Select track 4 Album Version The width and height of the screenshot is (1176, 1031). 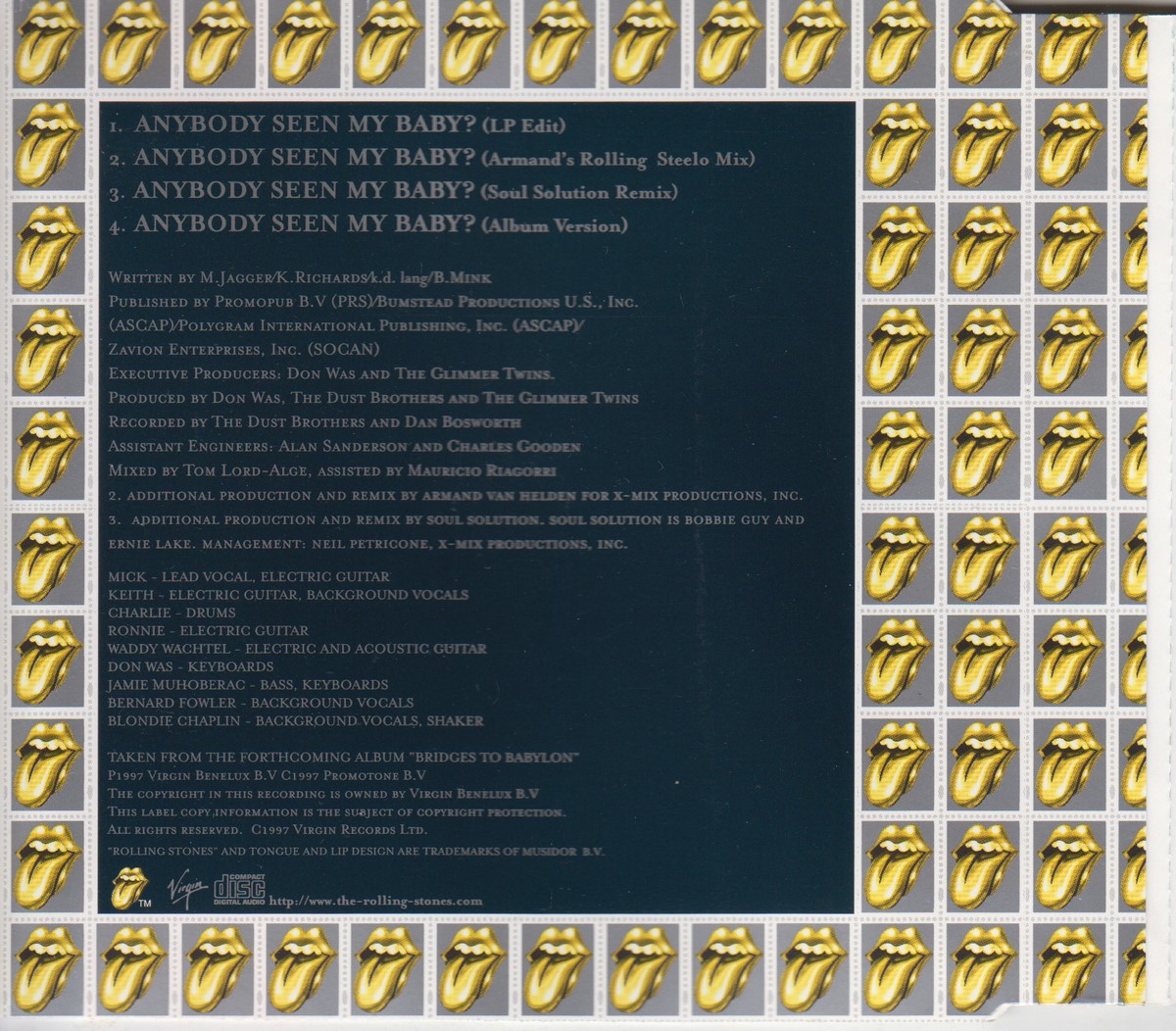pos(368,224)
